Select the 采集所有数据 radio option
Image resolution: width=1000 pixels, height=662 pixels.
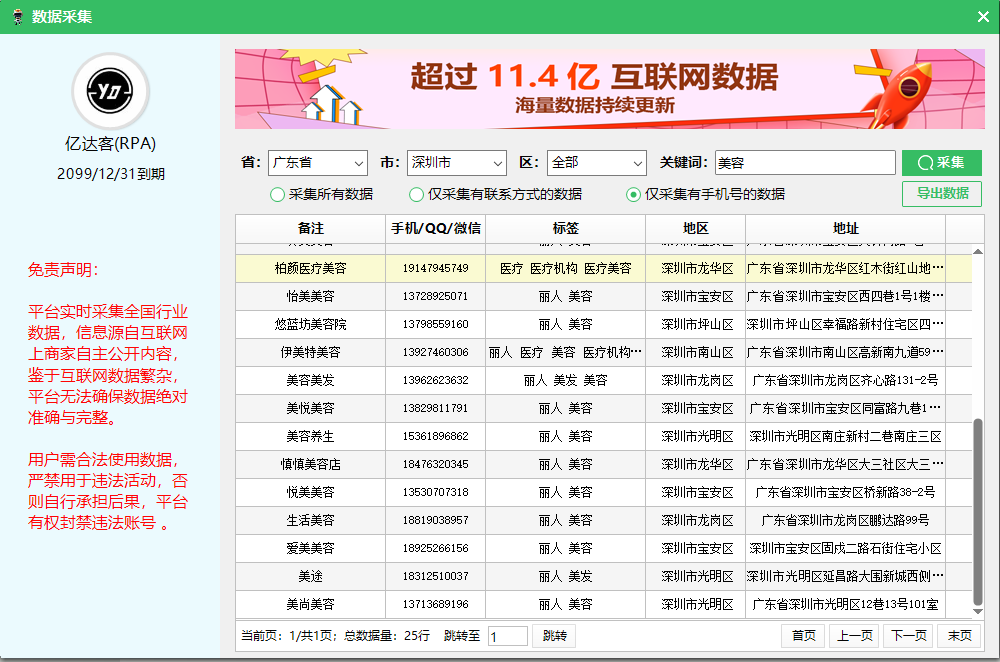(x=278, y=195)
